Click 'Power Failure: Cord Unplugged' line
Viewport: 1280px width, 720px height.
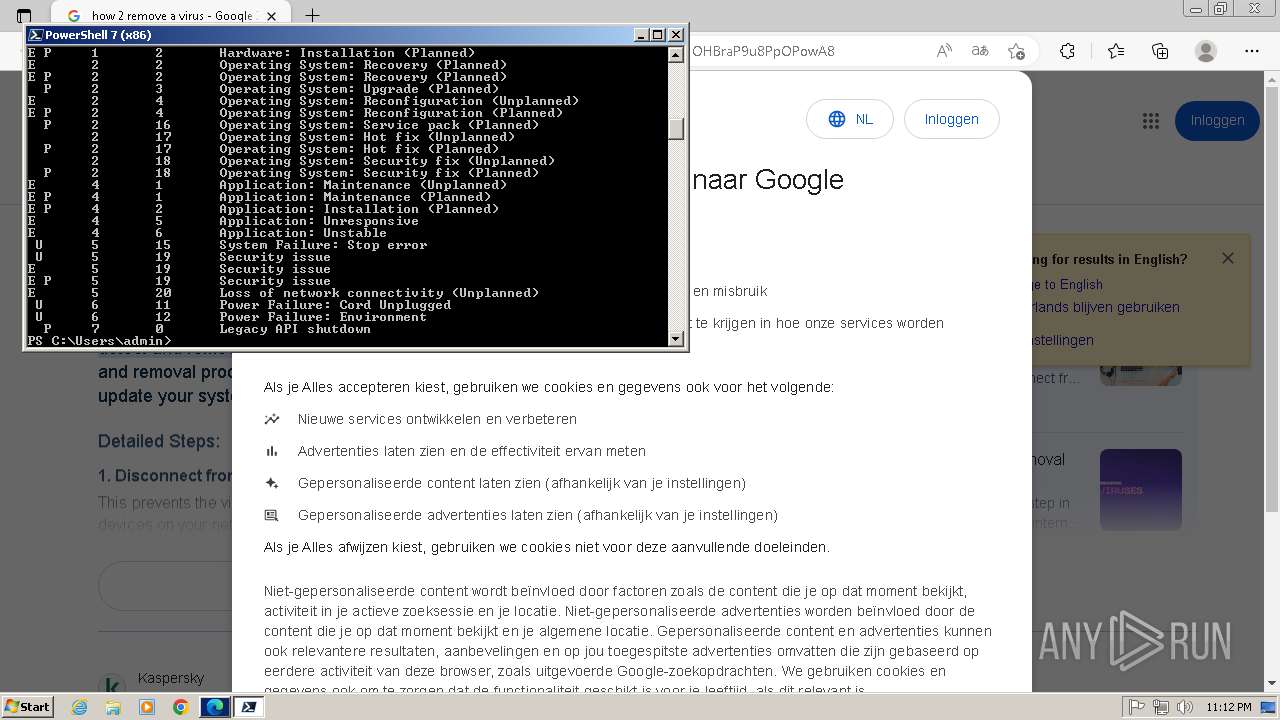click(335, 305)
